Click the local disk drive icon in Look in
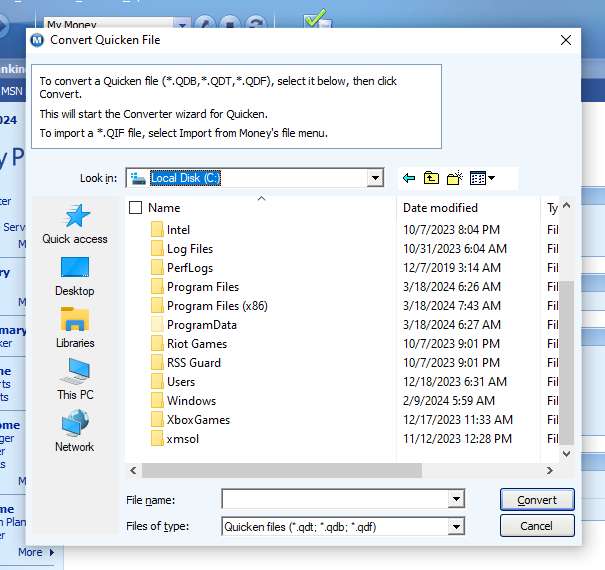The image size is (605, 570). click(138, 178)
